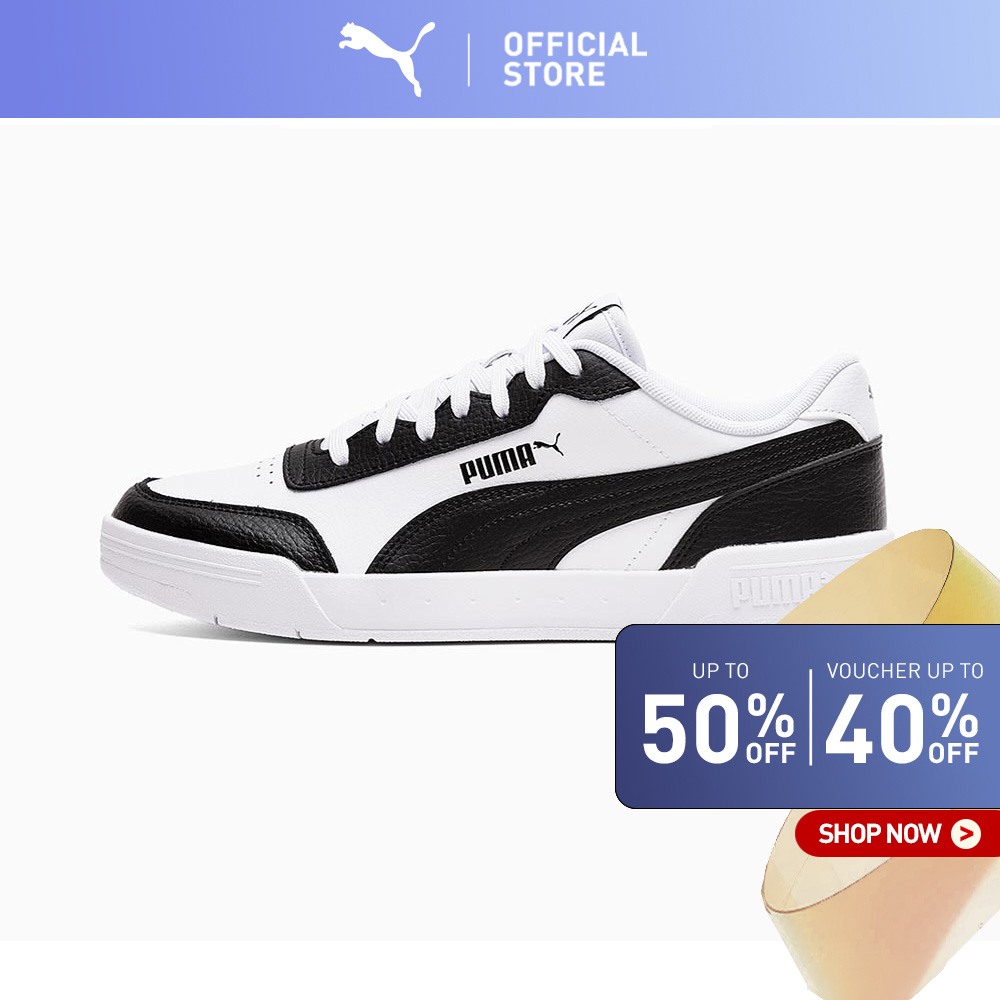Click the 50% OFF discount label
Screen dimensions: 1000x1000
click(718, 728)
